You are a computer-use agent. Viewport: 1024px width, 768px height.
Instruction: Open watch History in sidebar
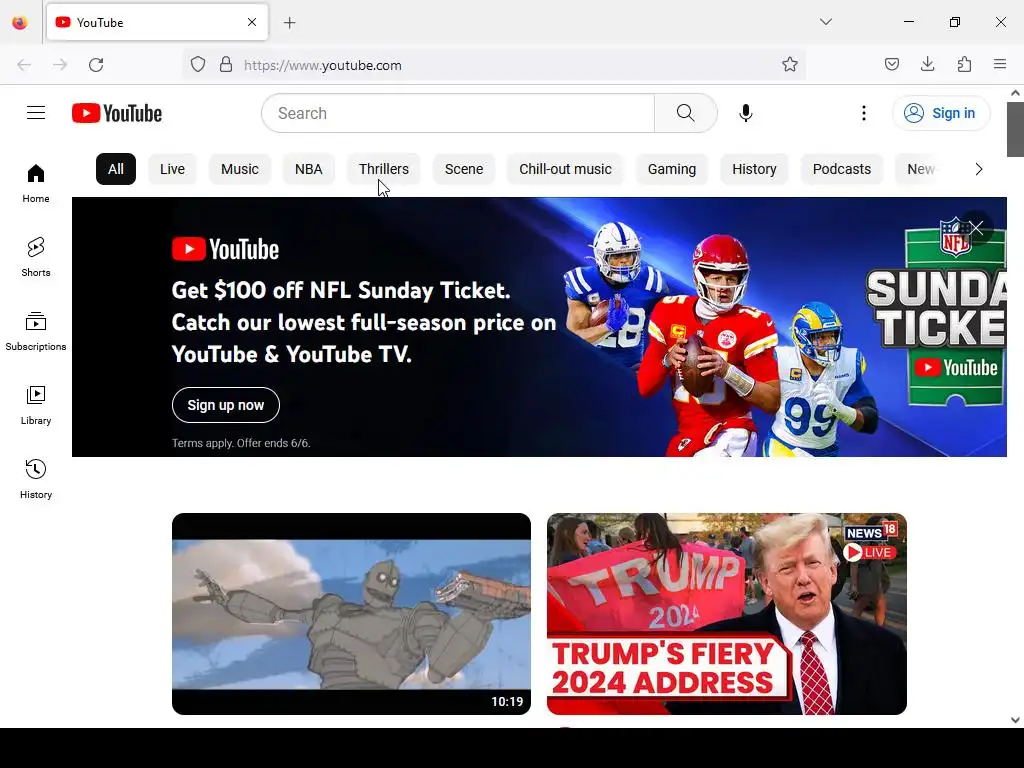36,479
